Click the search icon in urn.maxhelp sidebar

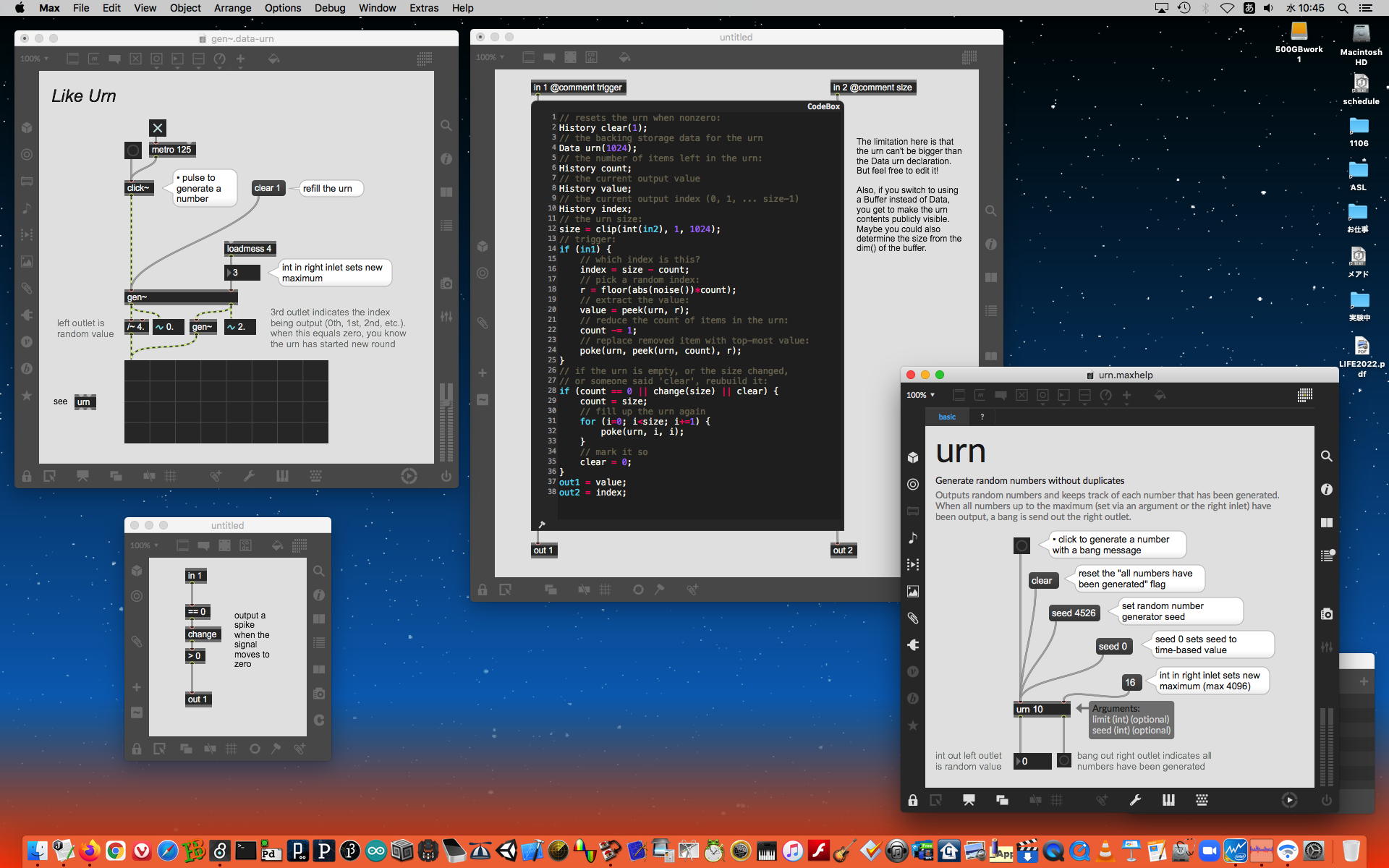[1326, 456]
